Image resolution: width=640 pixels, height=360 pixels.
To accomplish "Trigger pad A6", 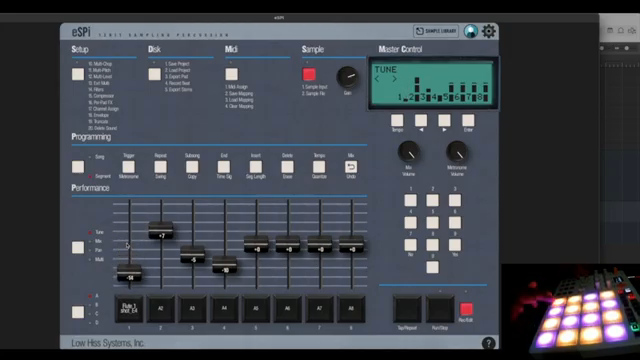I will 287,309.
